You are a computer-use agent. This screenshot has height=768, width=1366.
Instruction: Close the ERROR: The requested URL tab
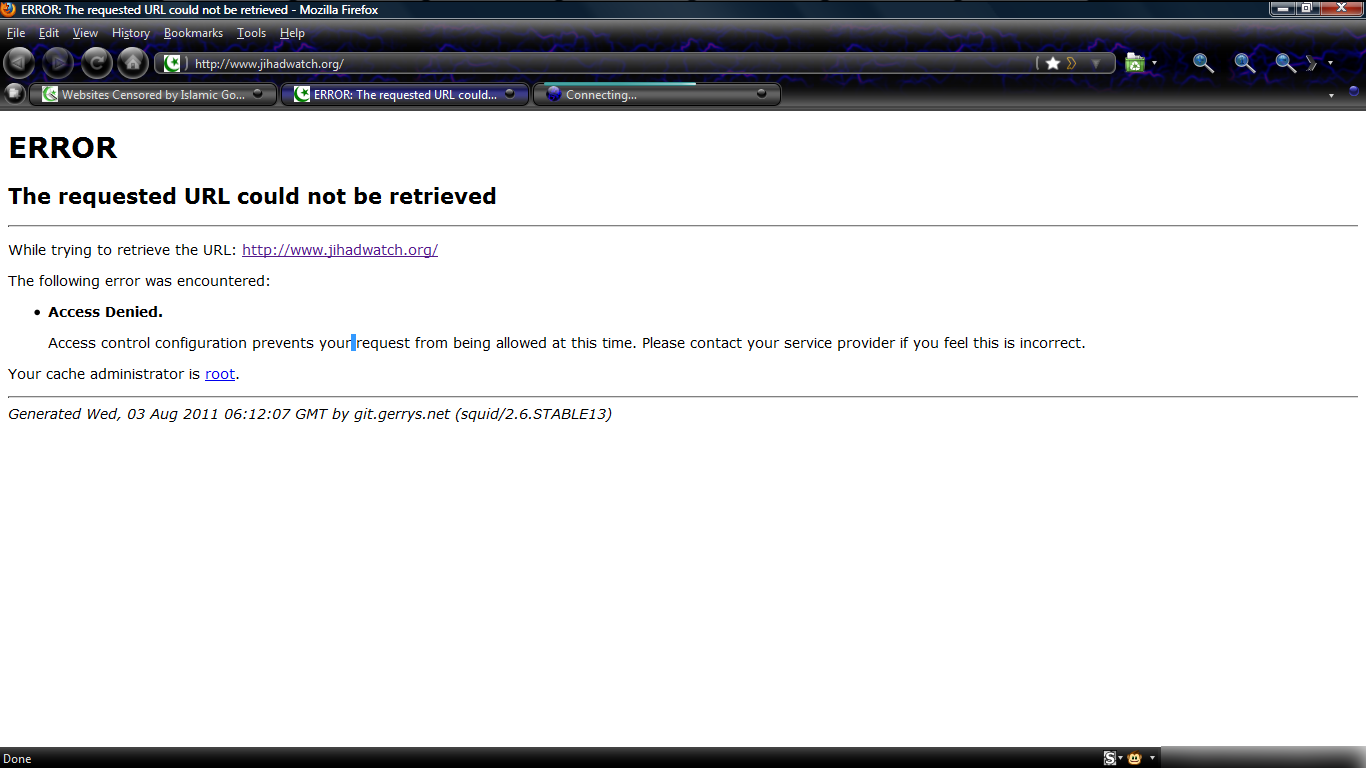pos(510,94)
